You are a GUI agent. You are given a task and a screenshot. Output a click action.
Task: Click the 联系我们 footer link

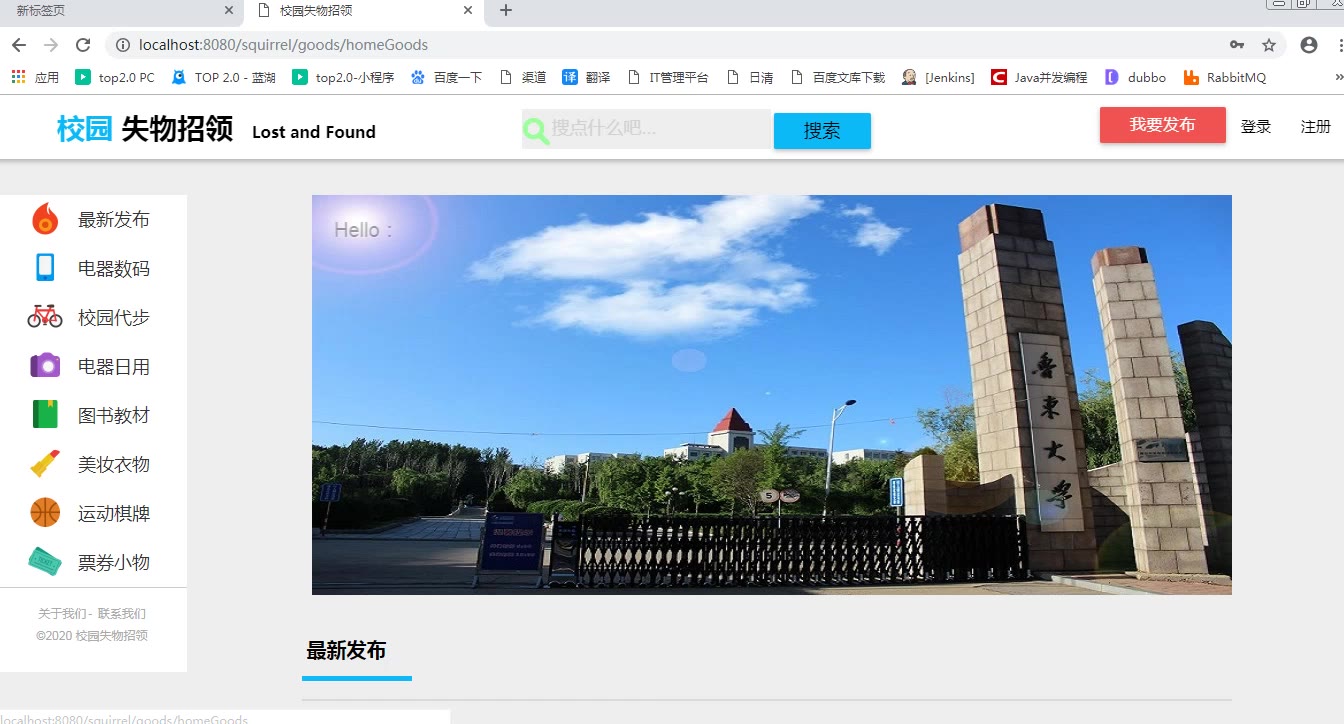[x=122, y=613]
